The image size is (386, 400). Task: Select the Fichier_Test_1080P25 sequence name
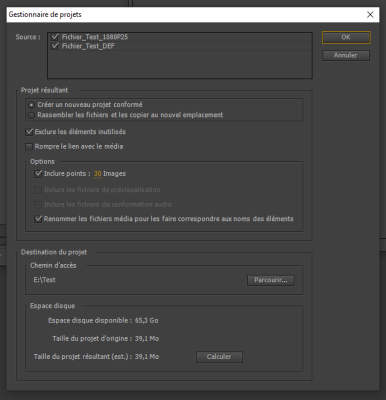[95, 37]
